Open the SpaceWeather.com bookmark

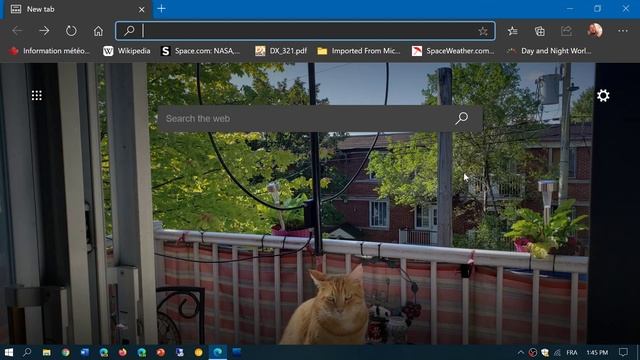[453, 51]
